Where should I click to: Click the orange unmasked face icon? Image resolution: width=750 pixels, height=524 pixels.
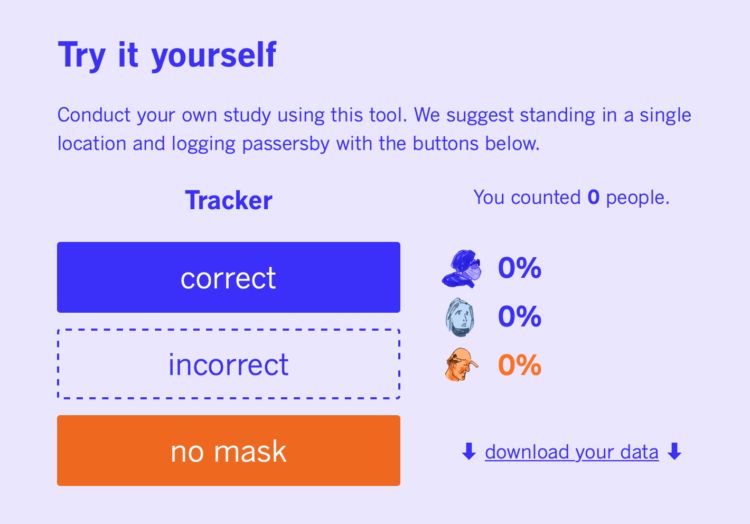461,365
